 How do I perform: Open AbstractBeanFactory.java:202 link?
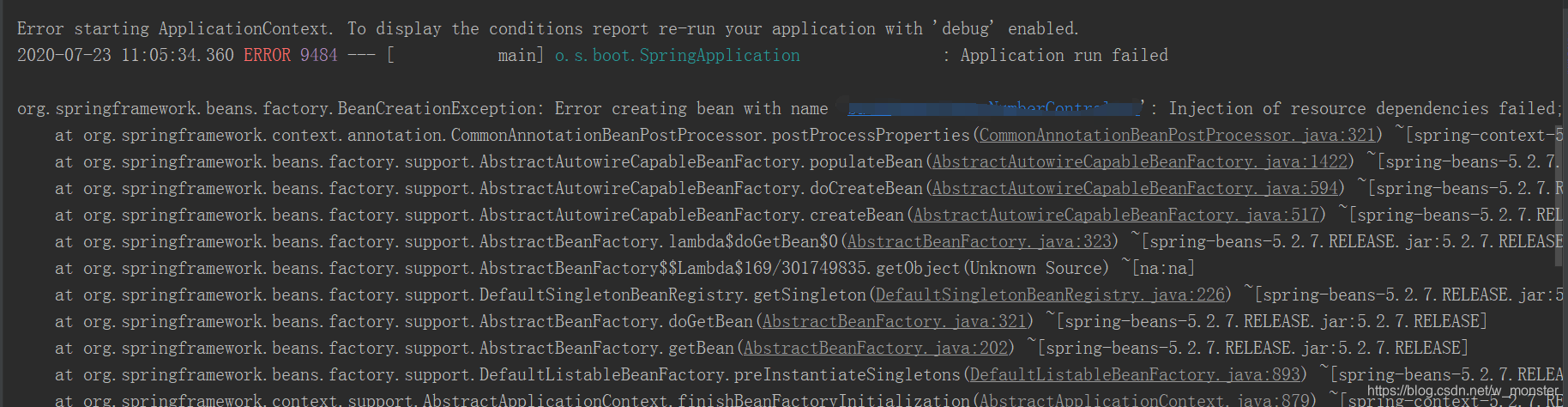click(876, 348)
